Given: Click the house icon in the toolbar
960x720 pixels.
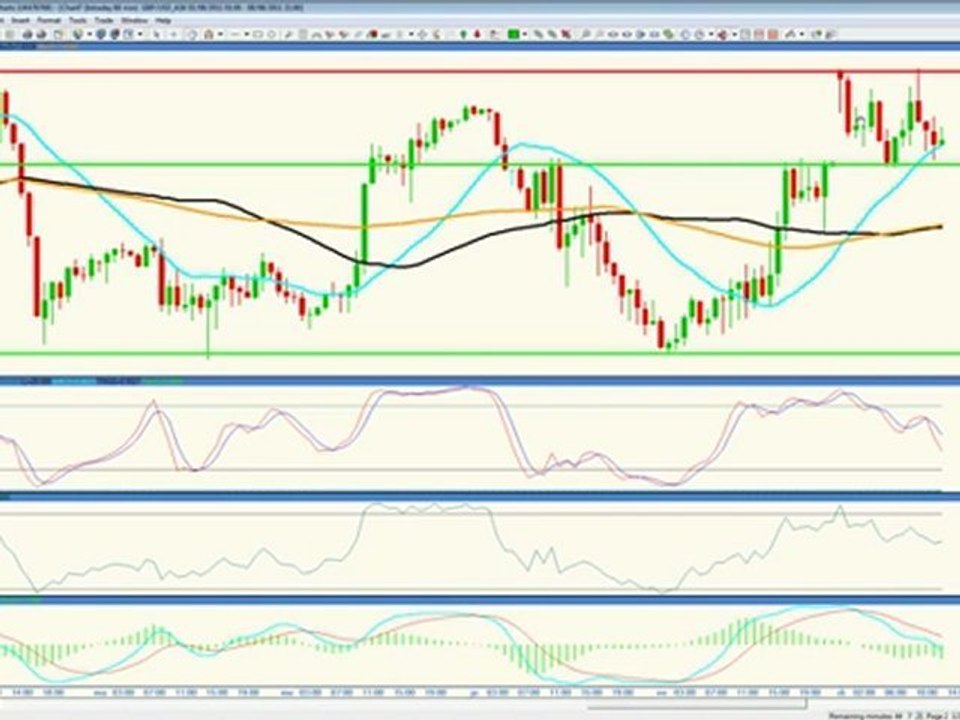Looking at the screenshot, I should point(209,34).
